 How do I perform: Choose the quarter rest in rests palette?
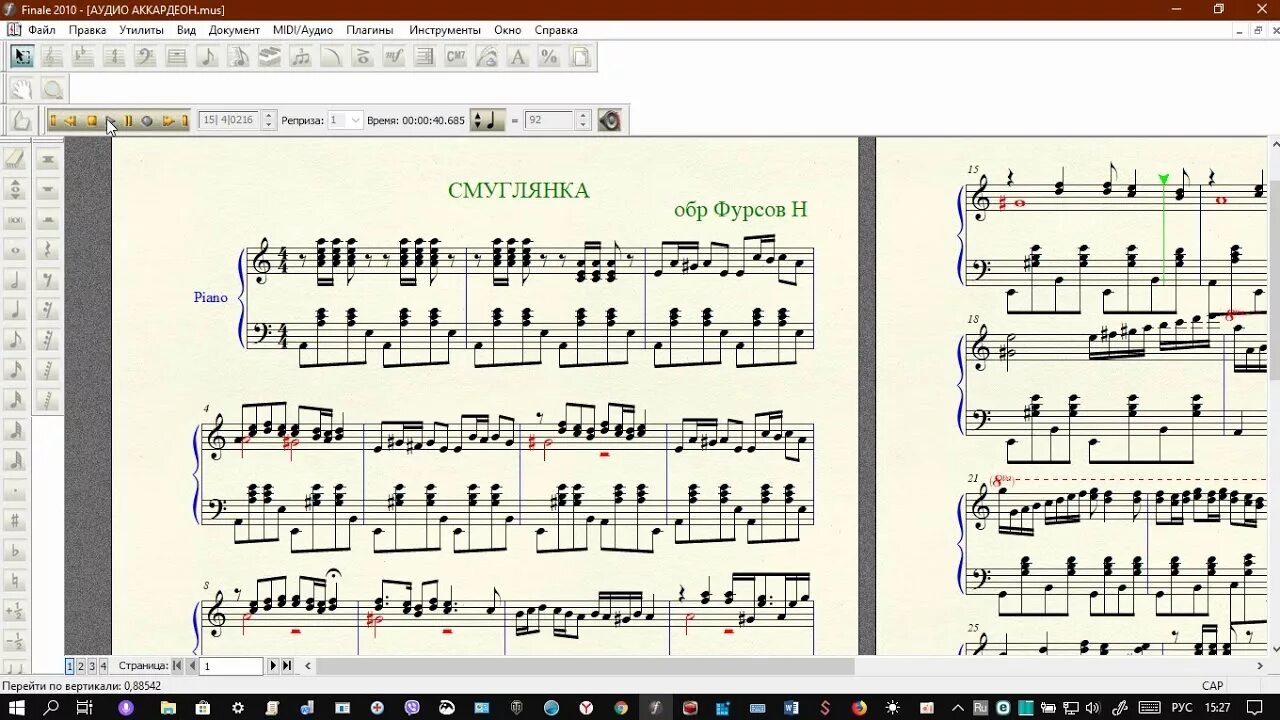tap(47, 249)
